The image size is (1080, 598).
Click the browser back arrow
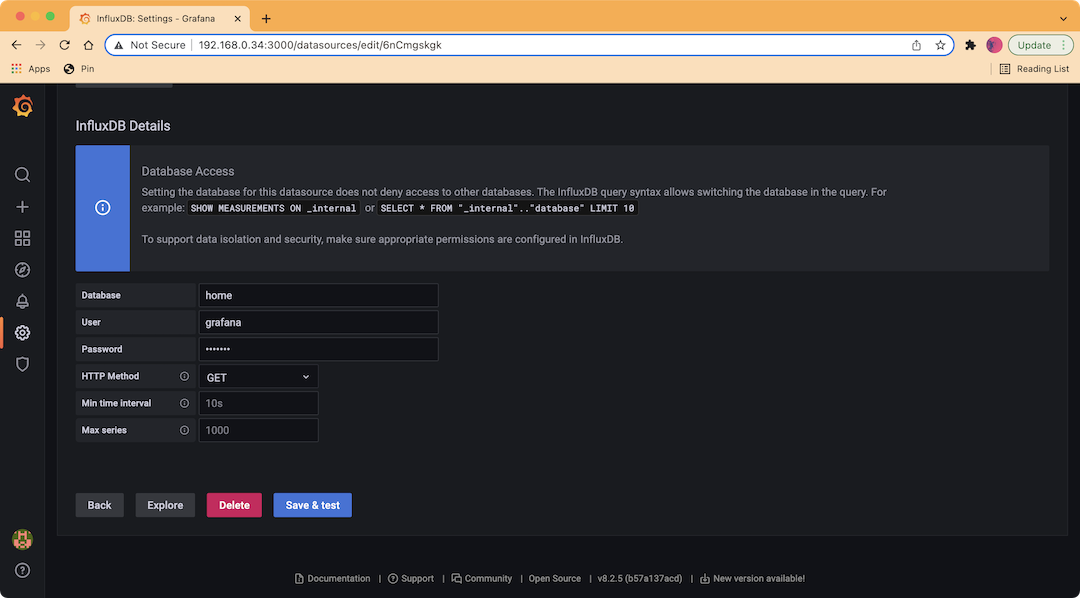pos(17,45)
